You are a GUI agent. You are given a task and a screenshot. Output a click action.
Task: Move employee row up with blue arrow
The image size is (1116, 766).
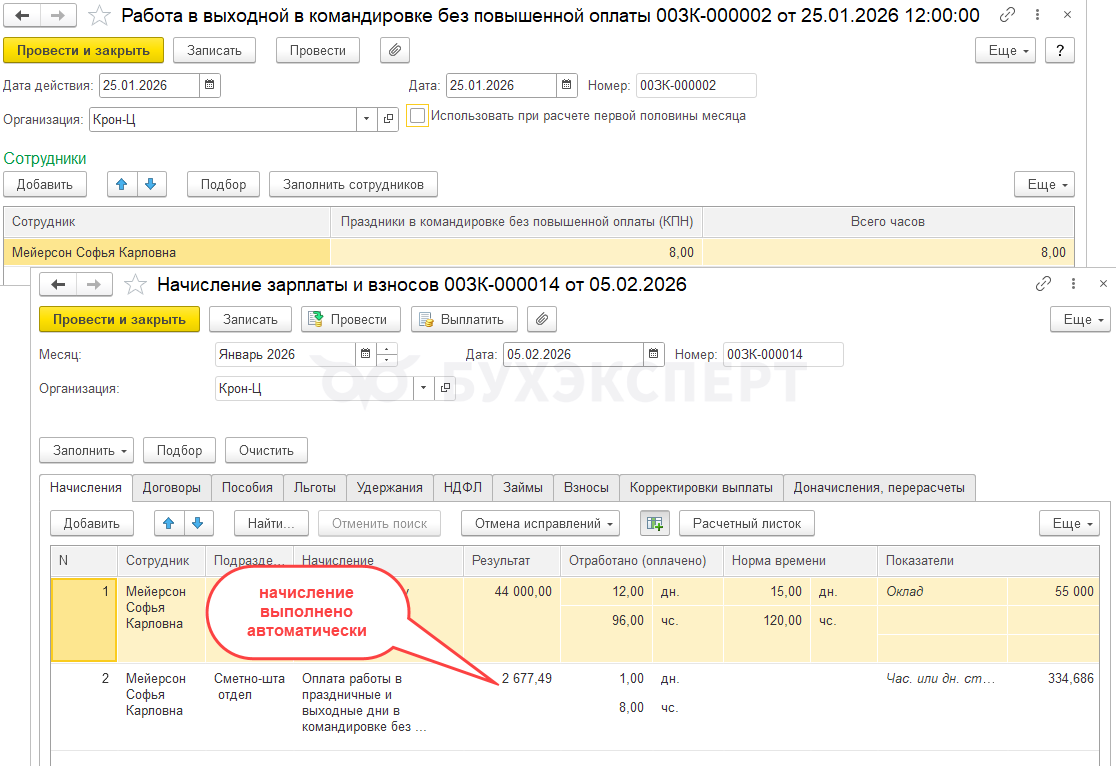pos(122,184)
